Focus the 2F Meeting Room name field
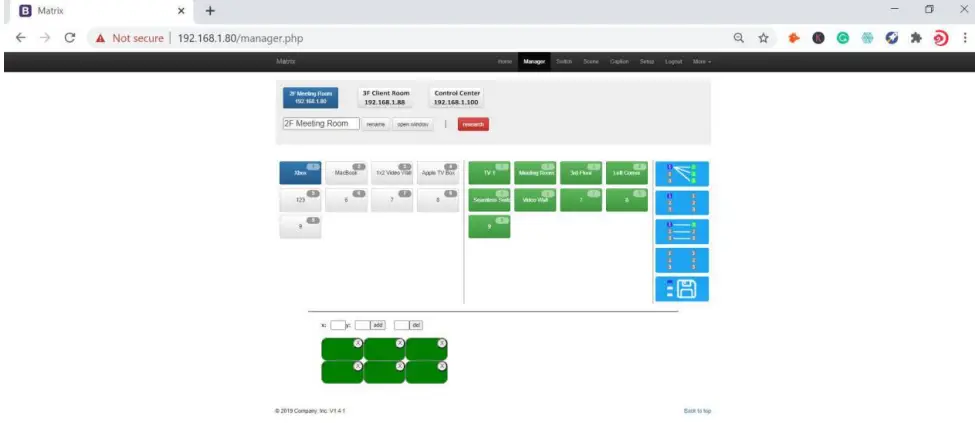Screen dimensions: 975x423 point(321,124)
